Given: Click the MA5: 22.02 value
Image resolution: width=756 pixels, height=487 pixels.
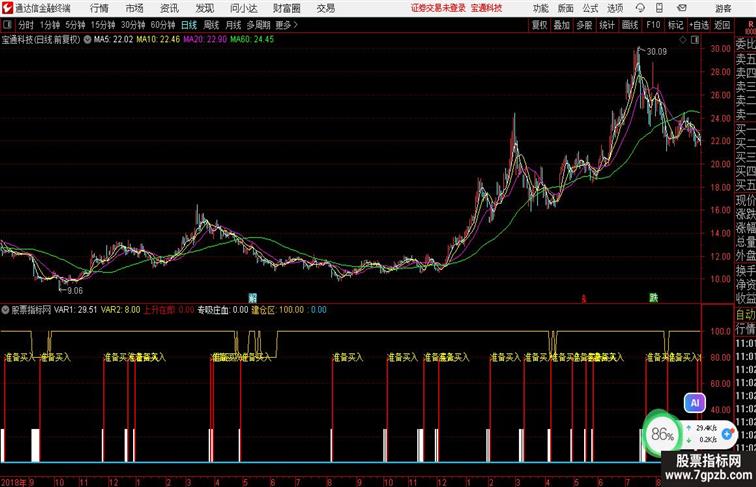Looking at the screenshot, I should pos(113,40).
